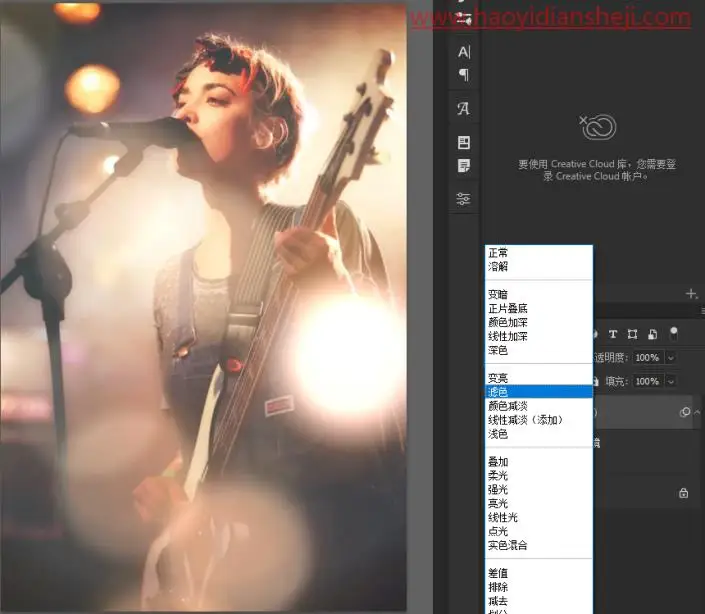Select 实色混合 blend mode
This screenshot has width=705, height=614.
pyautogui.click(x=539, y=545)
